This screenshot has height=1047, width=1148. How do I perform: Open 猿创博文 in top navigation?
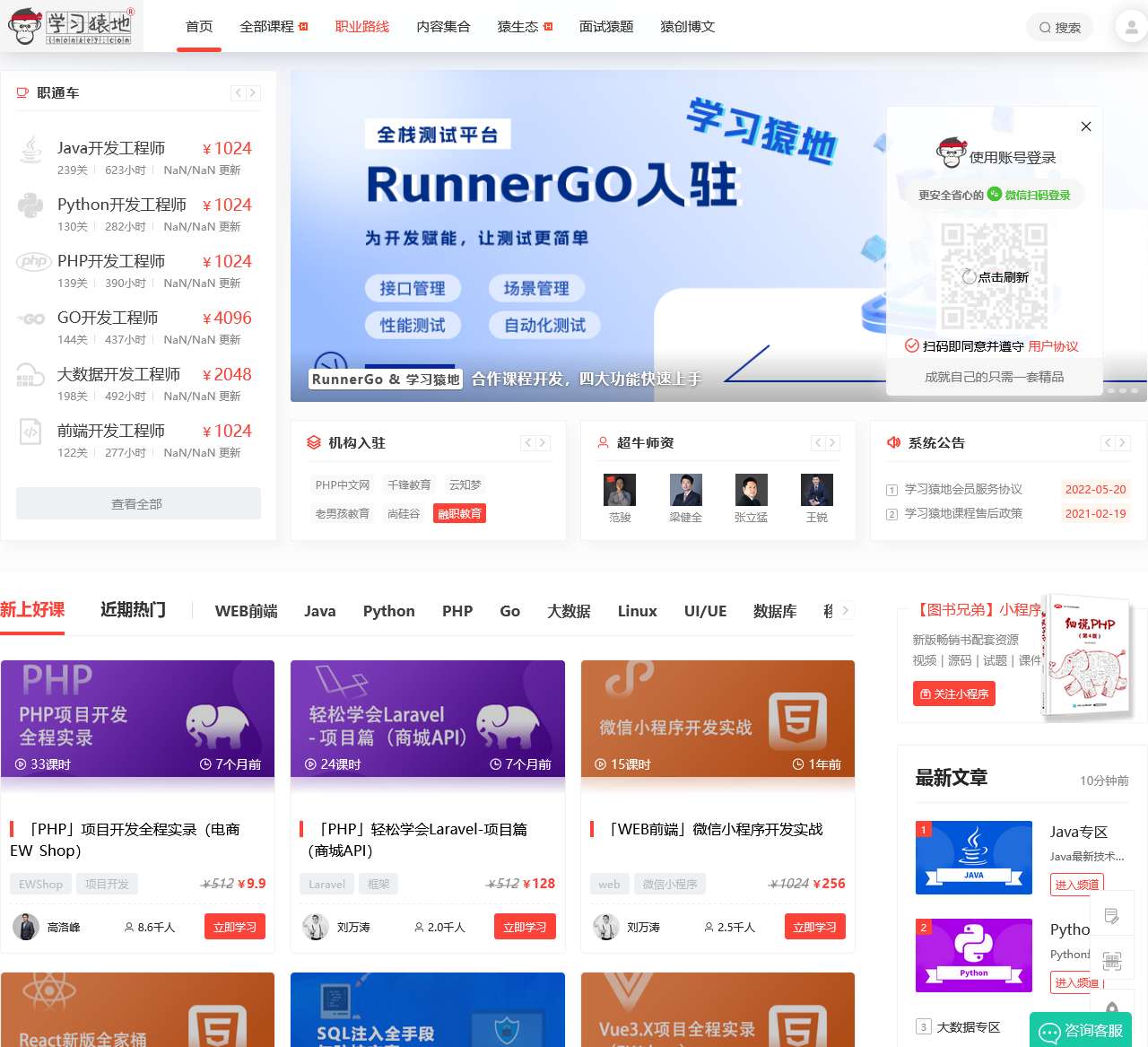[x=688, y=26]
